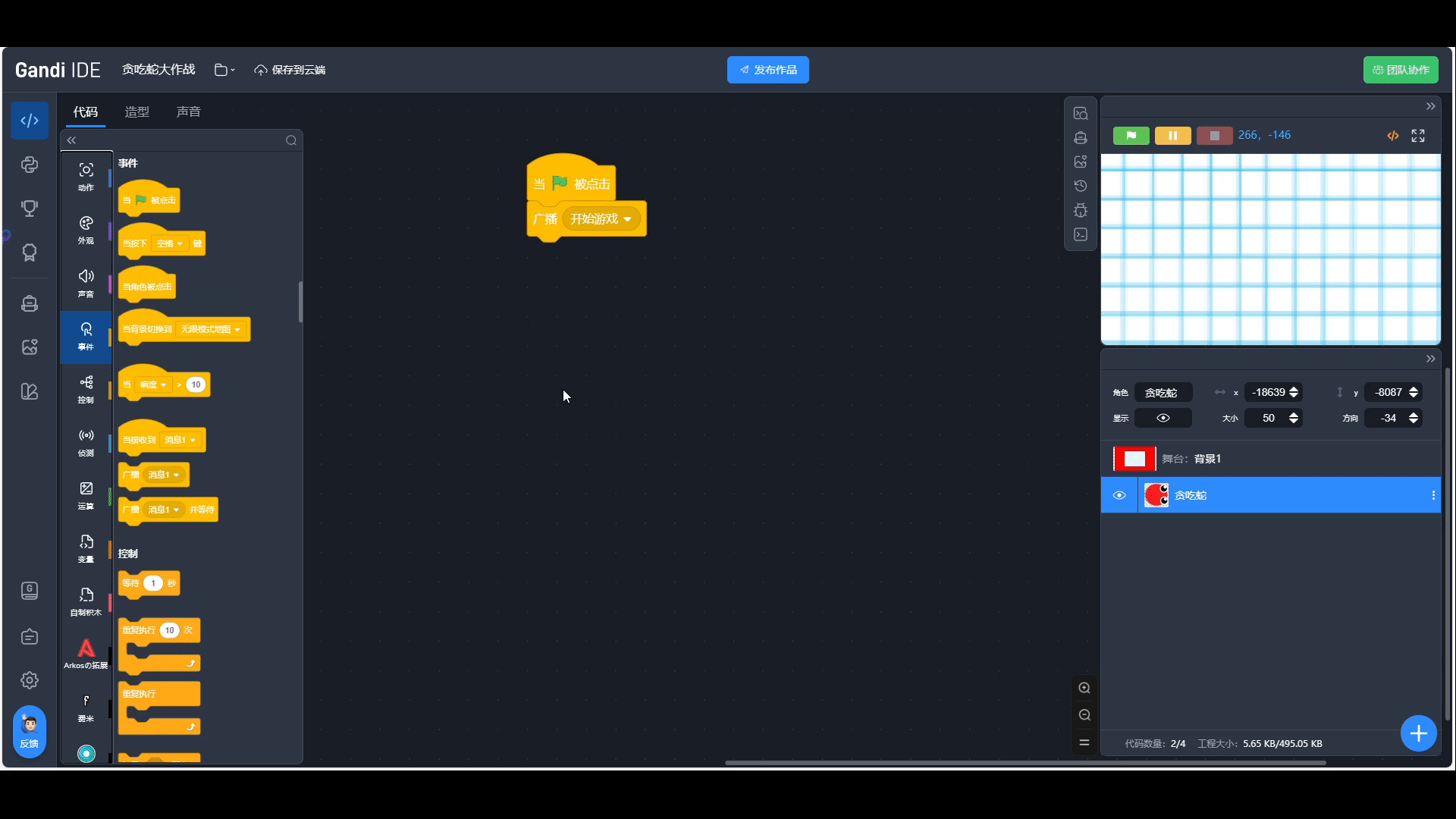The width and height of the screenshot is (1456, 819).
Task: Adjust the 大小 size stepper
Action: (x=1294, y=418)
